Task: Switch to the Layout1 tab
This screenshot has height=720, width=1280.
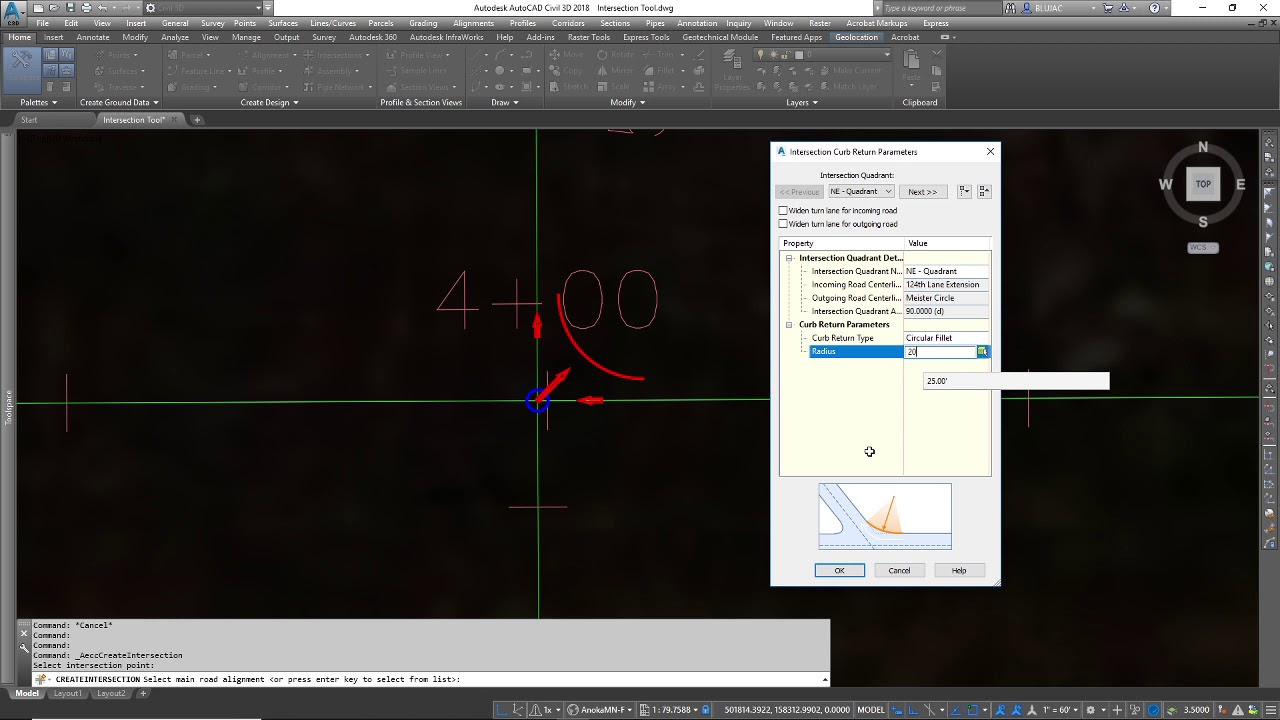Action: 68,693
